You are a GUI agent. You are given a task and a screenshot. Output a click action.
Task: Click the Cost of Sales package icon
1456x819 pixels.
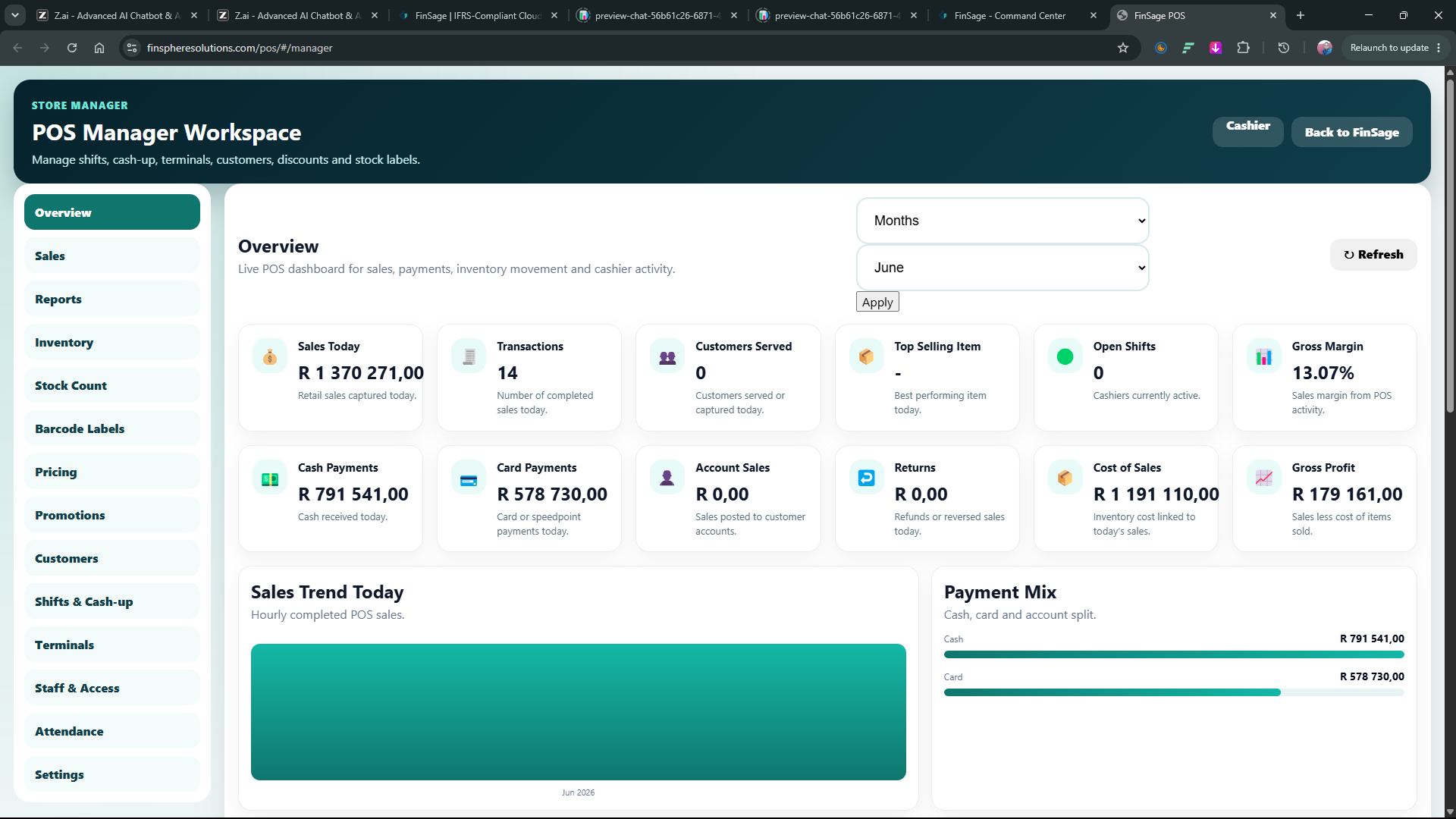pos(1065,478)
